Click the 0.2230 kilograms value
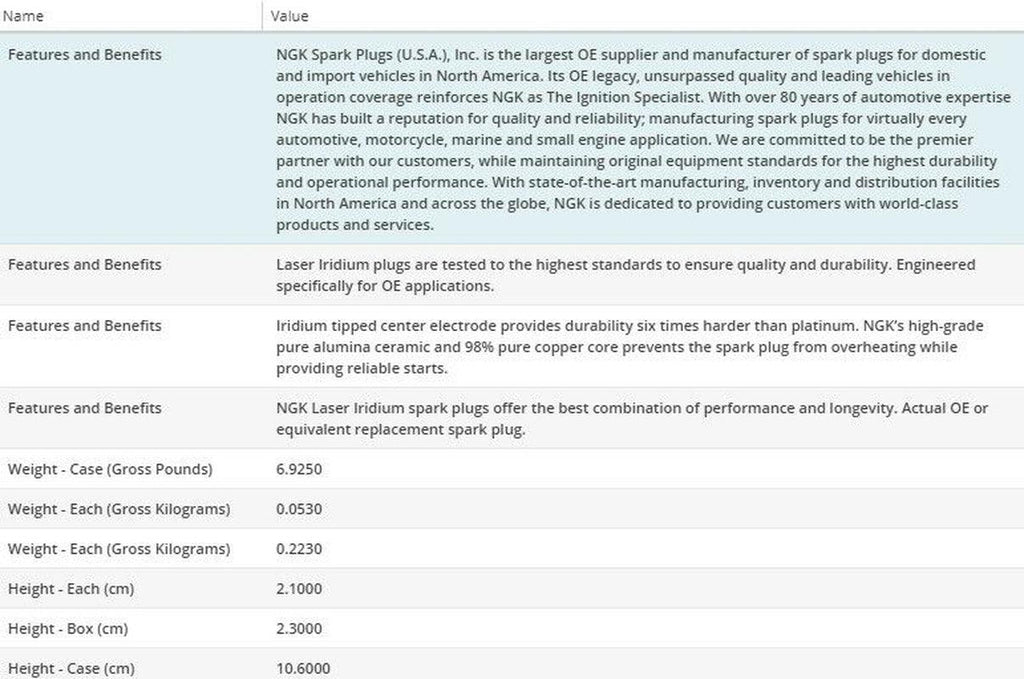Screen dimensions: 1024x679 point(299,549)
